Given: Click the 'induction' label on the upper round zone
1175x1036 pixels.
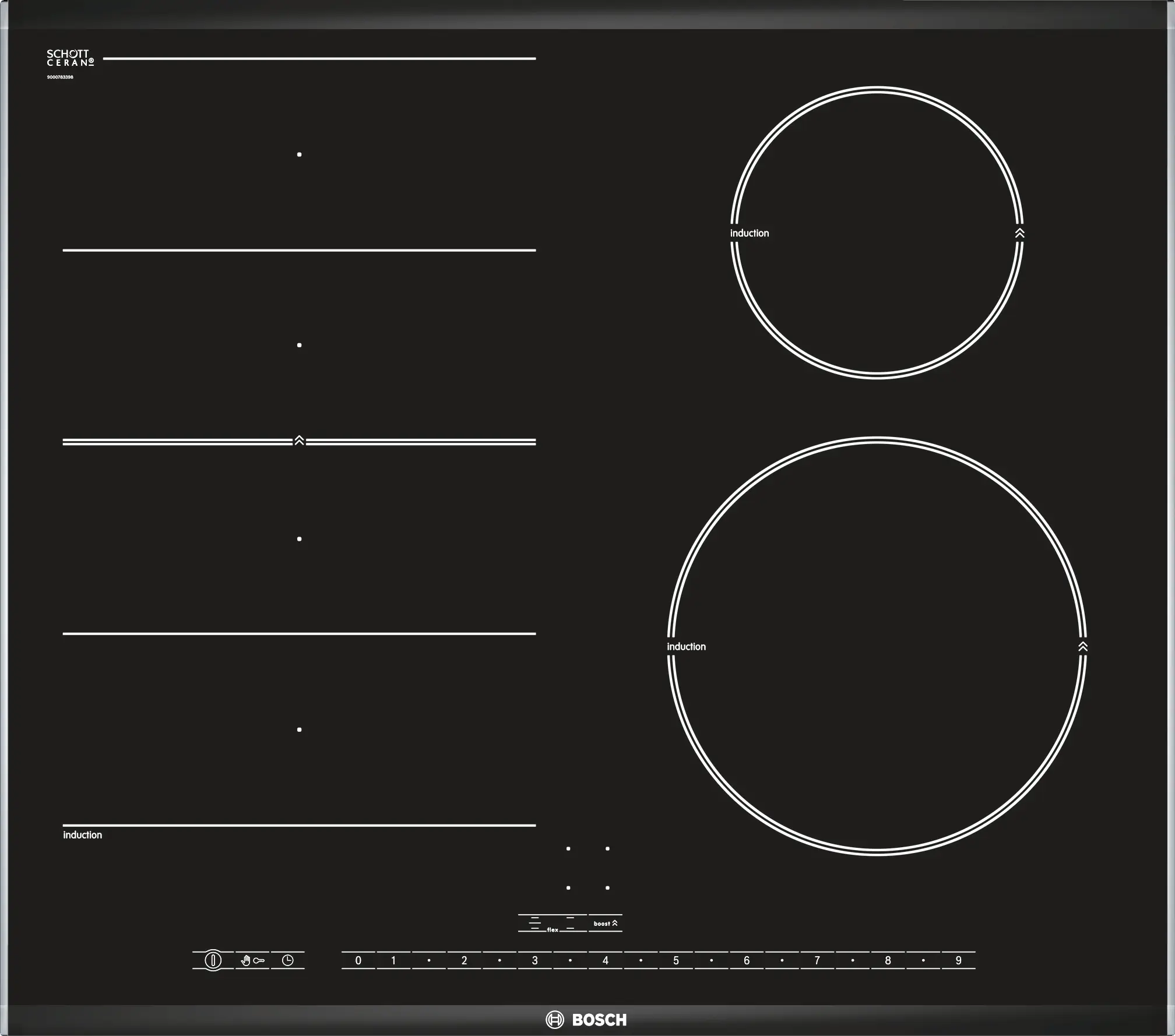Looking at the screenshot, I should 750,233.
